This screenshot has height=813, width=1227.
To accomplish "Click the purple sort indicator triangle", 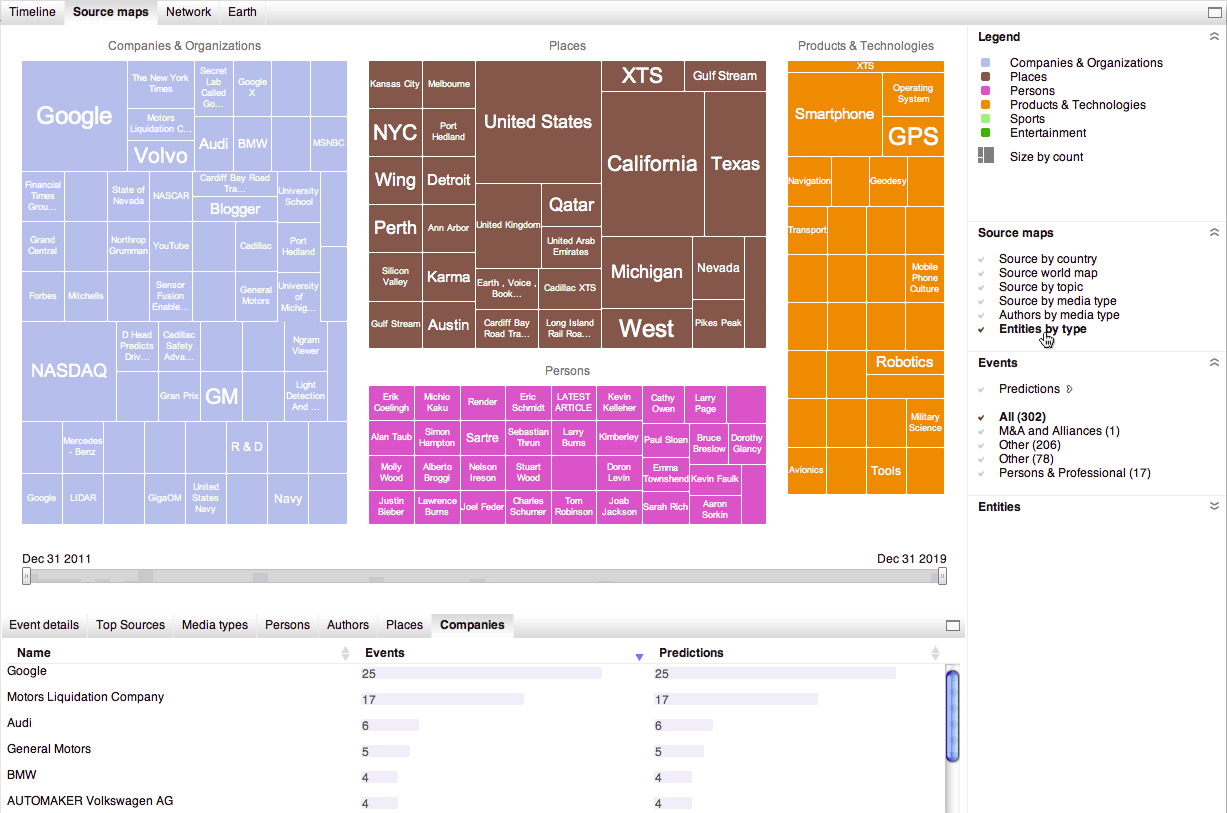I will point(640,657).
